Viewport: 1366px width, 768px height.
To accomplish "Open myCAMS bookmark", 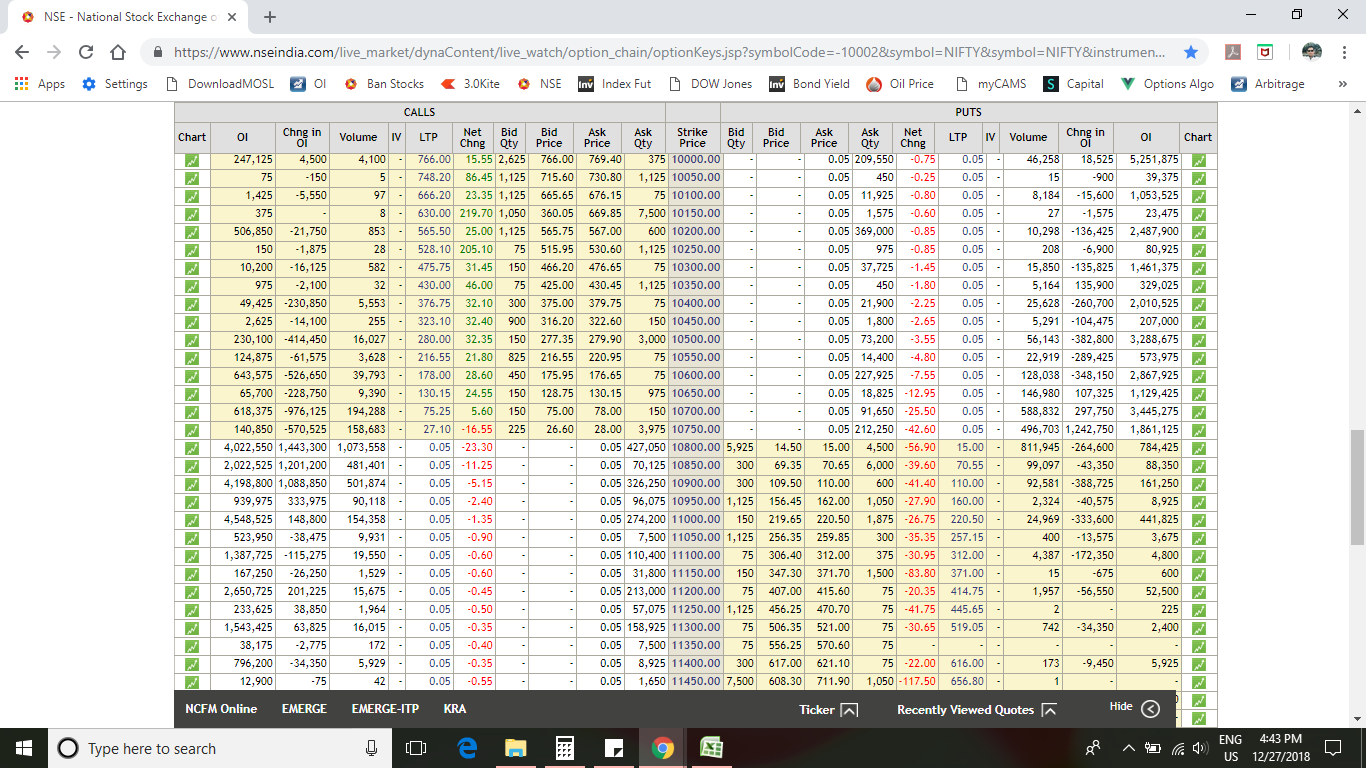I will click(x=991, y=84).
